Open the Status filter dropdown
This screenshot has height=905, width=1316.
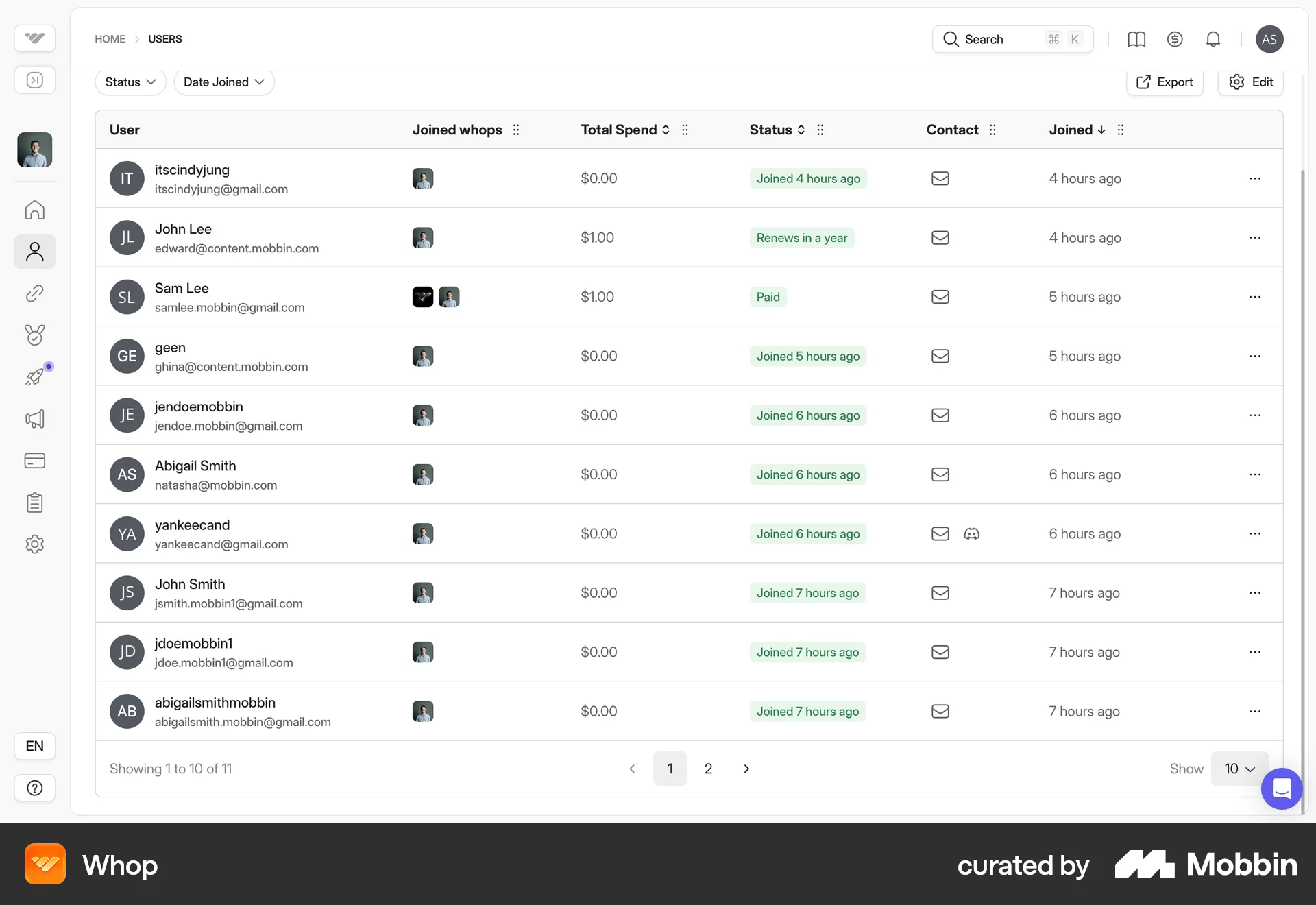point(130,82)
